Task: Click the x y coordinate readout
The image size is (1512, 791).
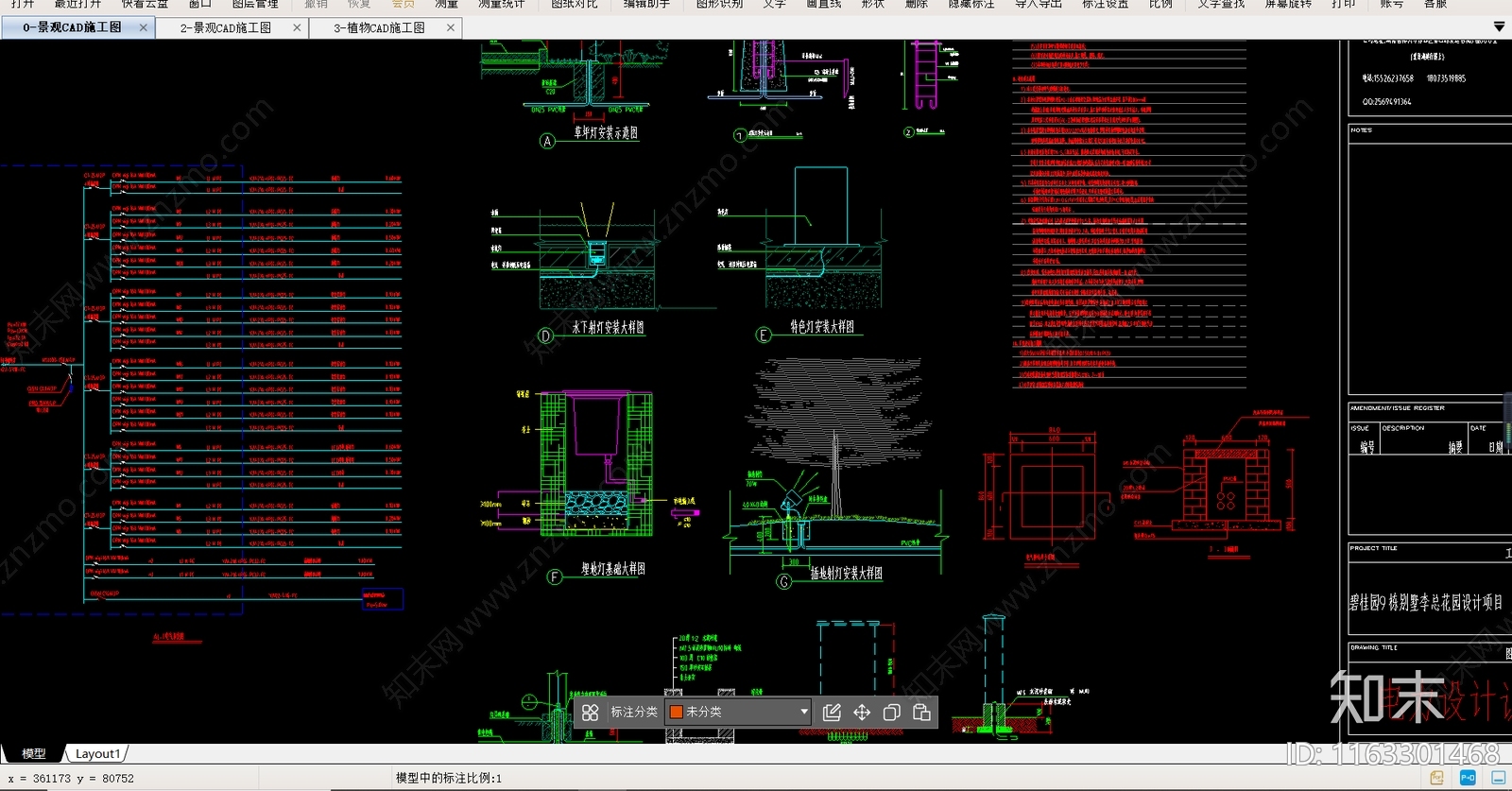Action: tap(71, 779)
